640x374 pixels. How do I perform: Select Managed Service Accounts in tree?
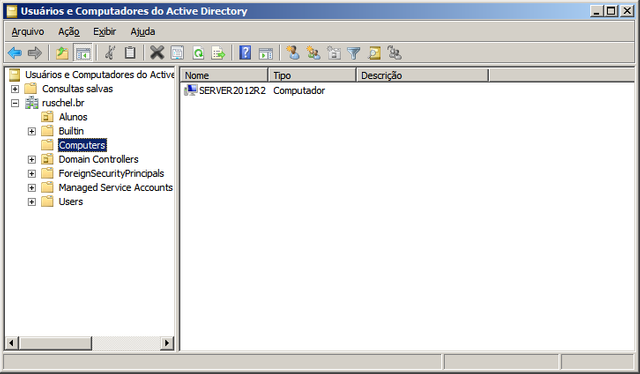116,187
